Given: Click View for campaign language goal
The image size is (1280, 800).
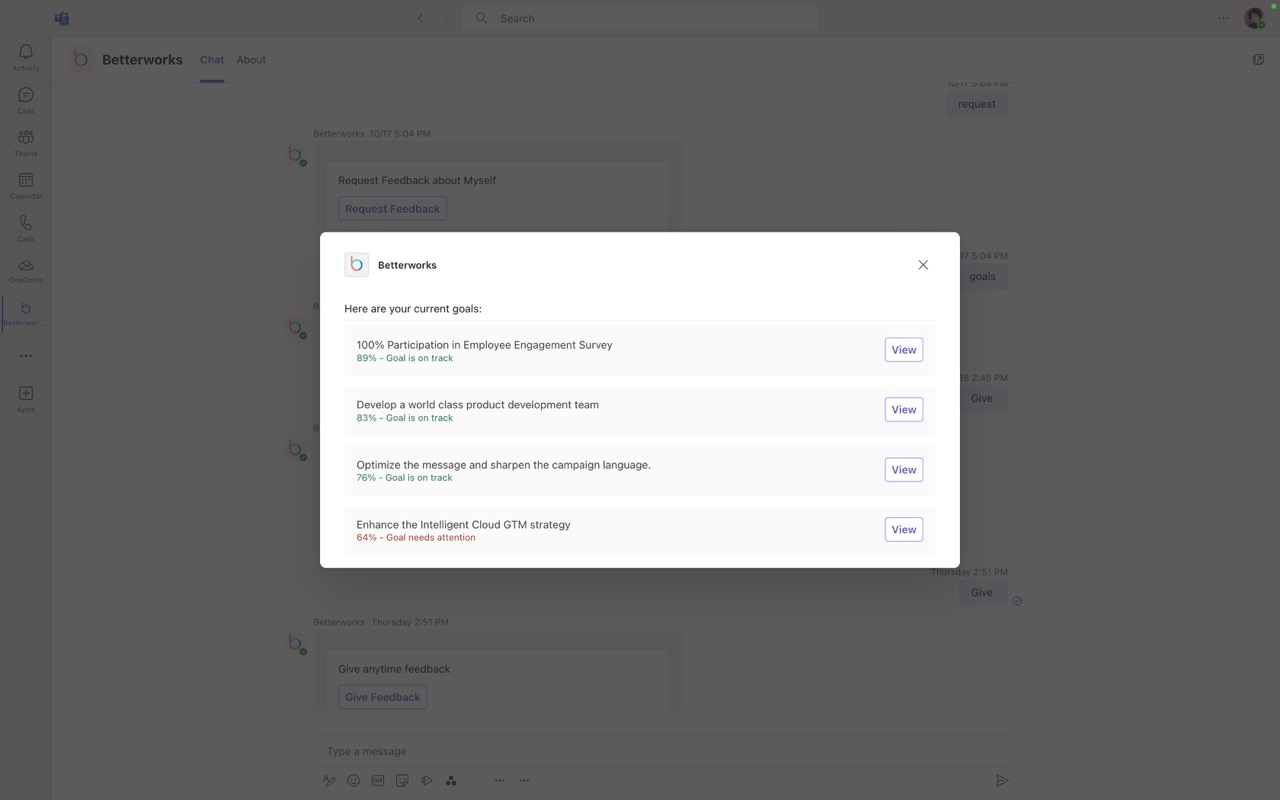Looking at the screenshot, I should tap(903, 470).
